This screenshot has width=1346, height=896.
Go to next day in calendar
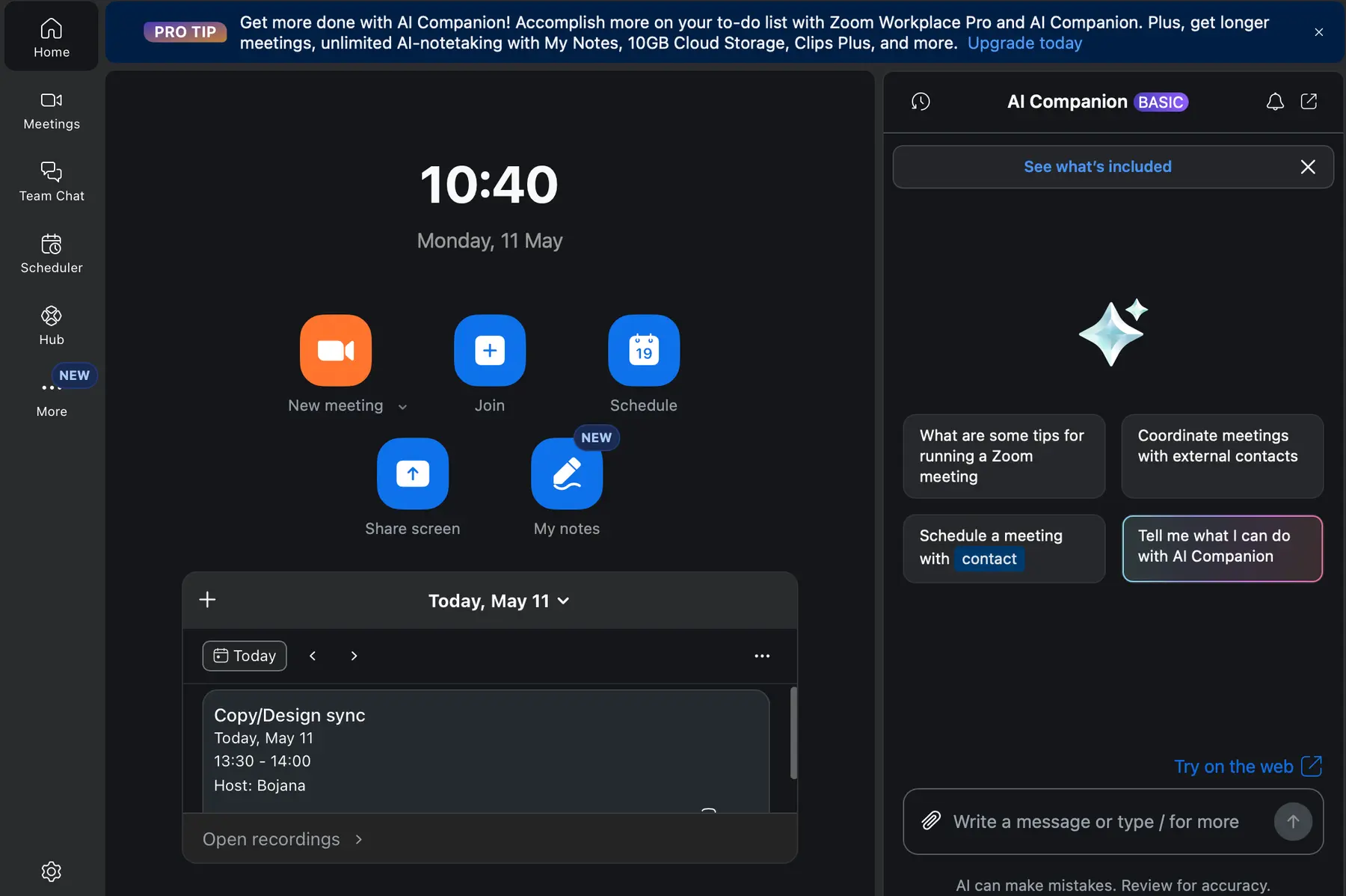coord(354,656)
